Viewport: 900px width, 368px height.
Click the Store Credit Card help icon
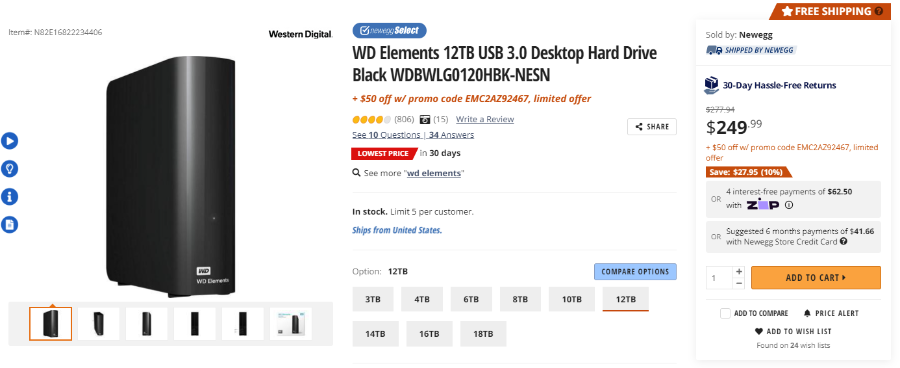coord(843,242)
